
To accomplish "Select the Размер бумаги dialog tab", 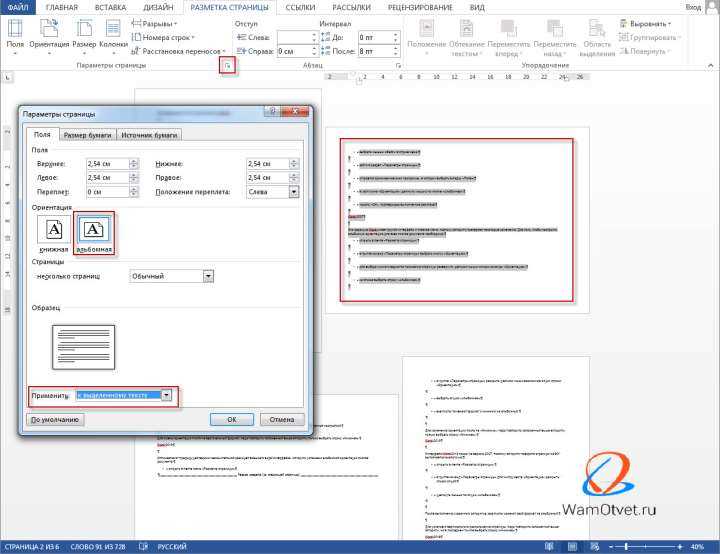I will tap(88, 135).
